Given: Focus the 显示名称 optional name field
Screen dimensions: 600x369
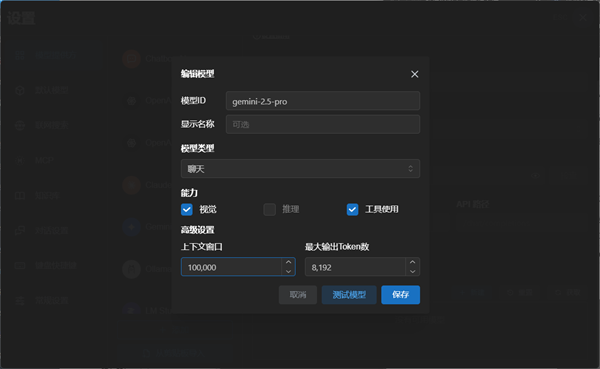Looking at the screenshot, I should click(323, 124).
